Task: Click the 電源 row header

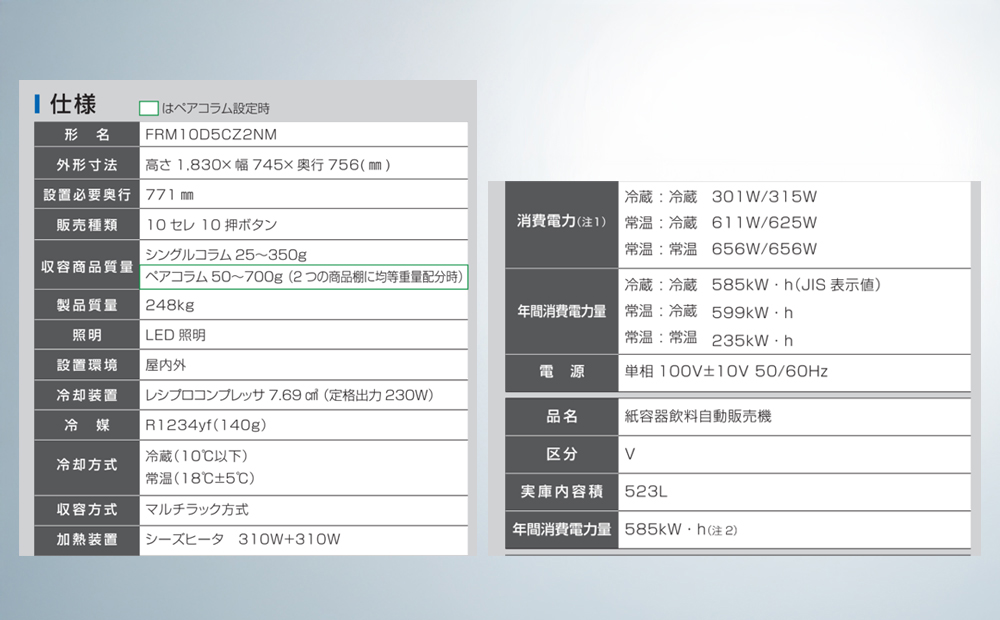Action: (561, 371)
